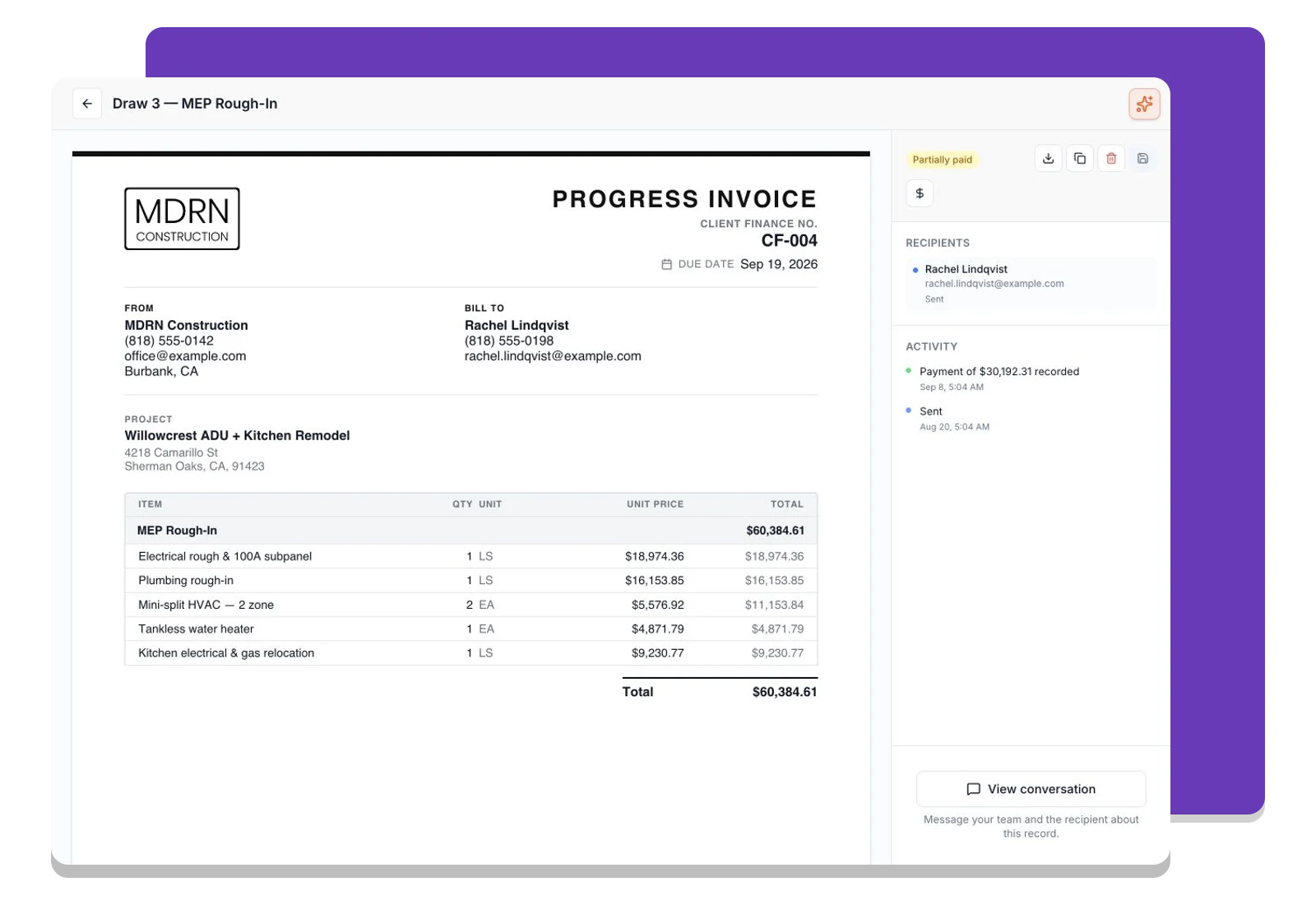The image size is (1316, 905).
Task: Delete the invoice with the trash icon
Action: (x=1111, y=159)
